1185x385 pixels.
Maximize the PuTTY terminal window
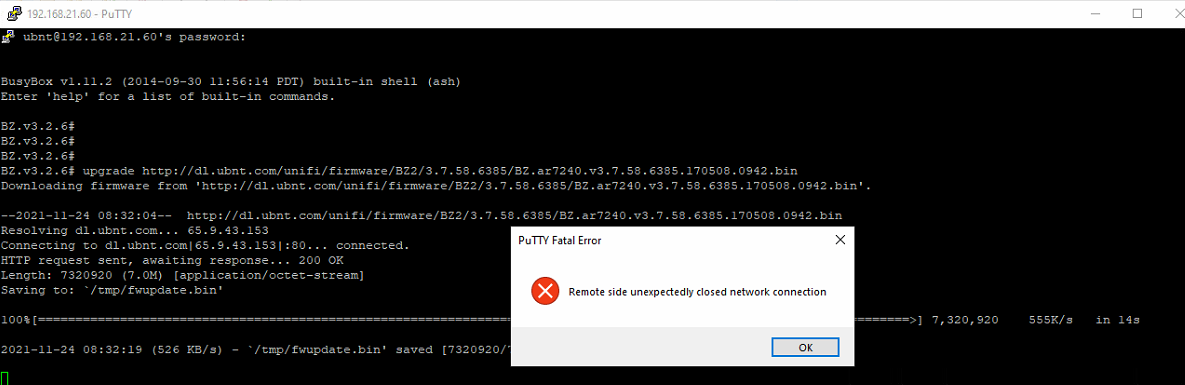tap(1137, 13)
